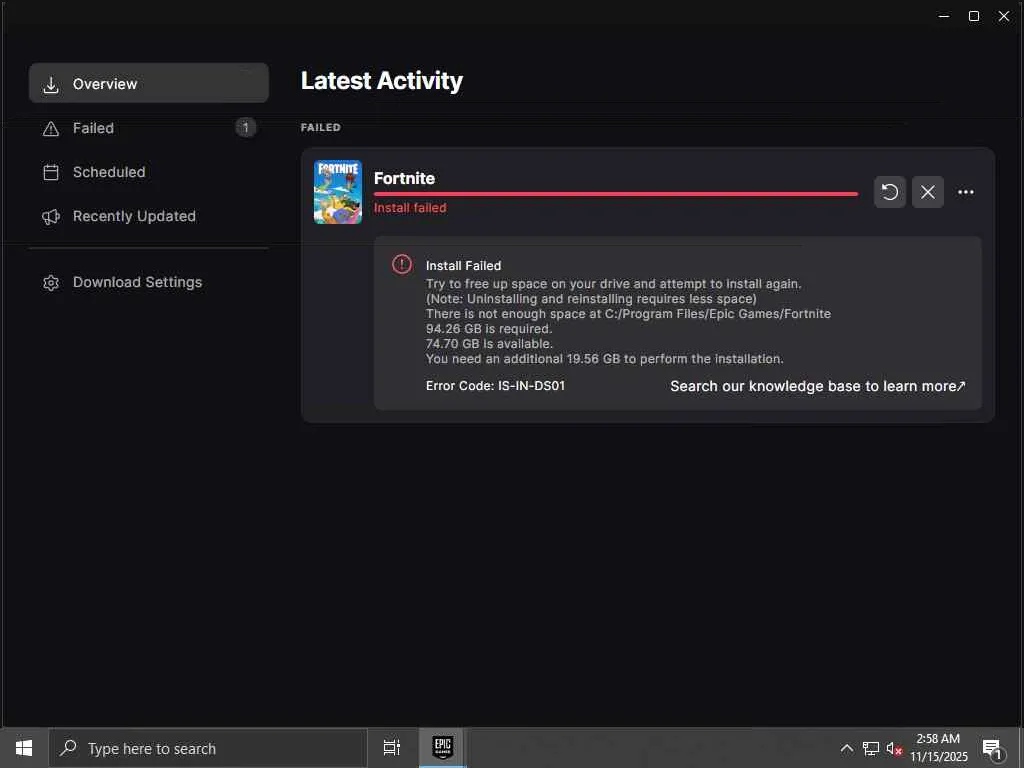This screenshot has height=768, width=1024.
Task: Open Download Settings
Action: coord(149,282)
